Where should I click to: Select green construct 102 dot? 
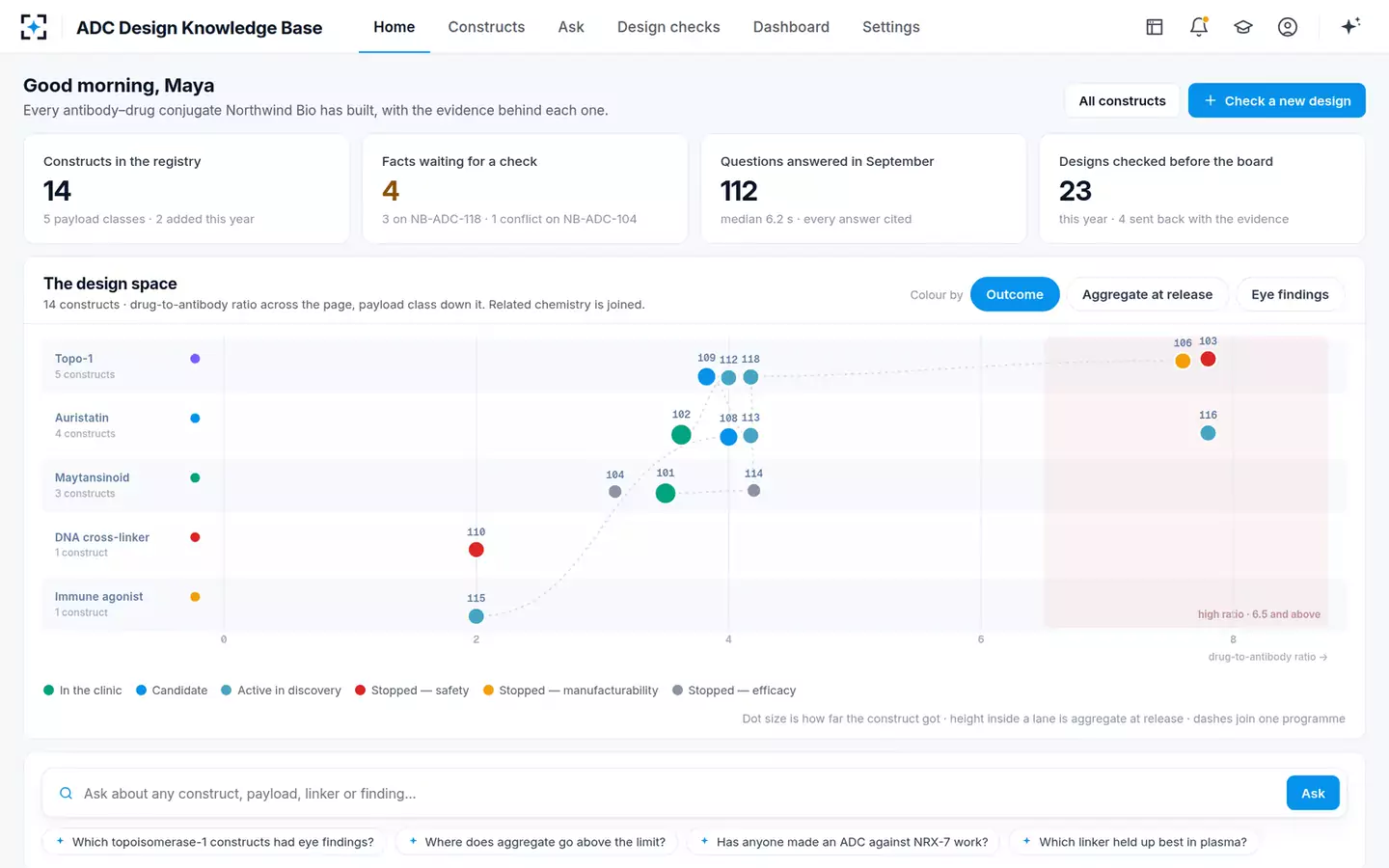click(681, 435)
